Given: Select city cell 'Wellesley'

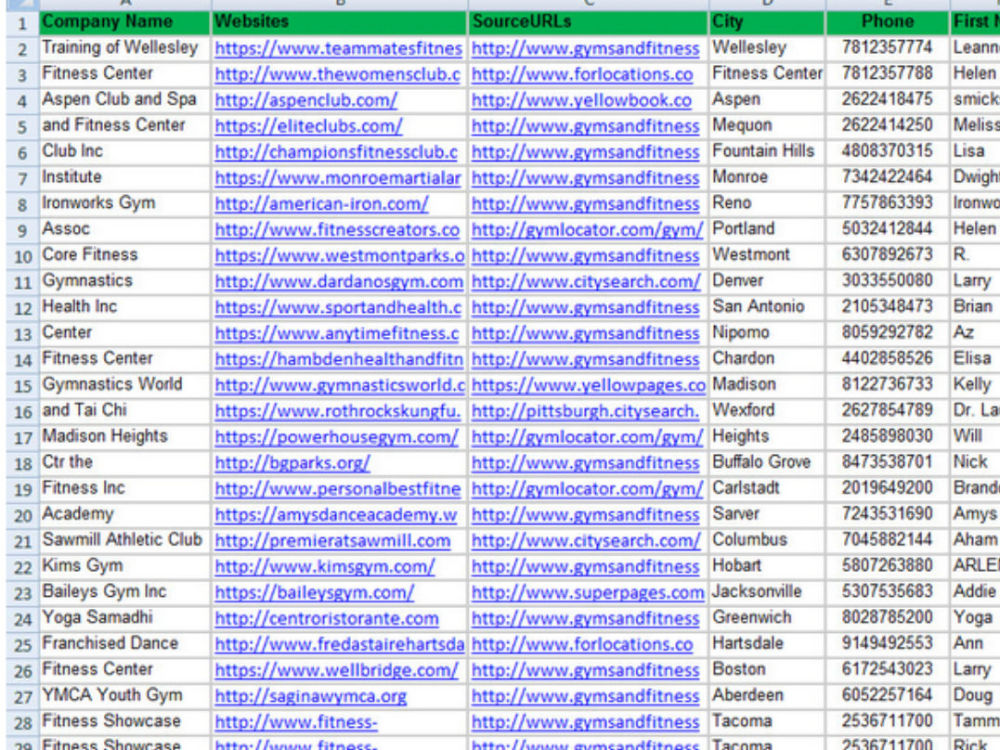Looking at the screenshot, I should 767,48.
